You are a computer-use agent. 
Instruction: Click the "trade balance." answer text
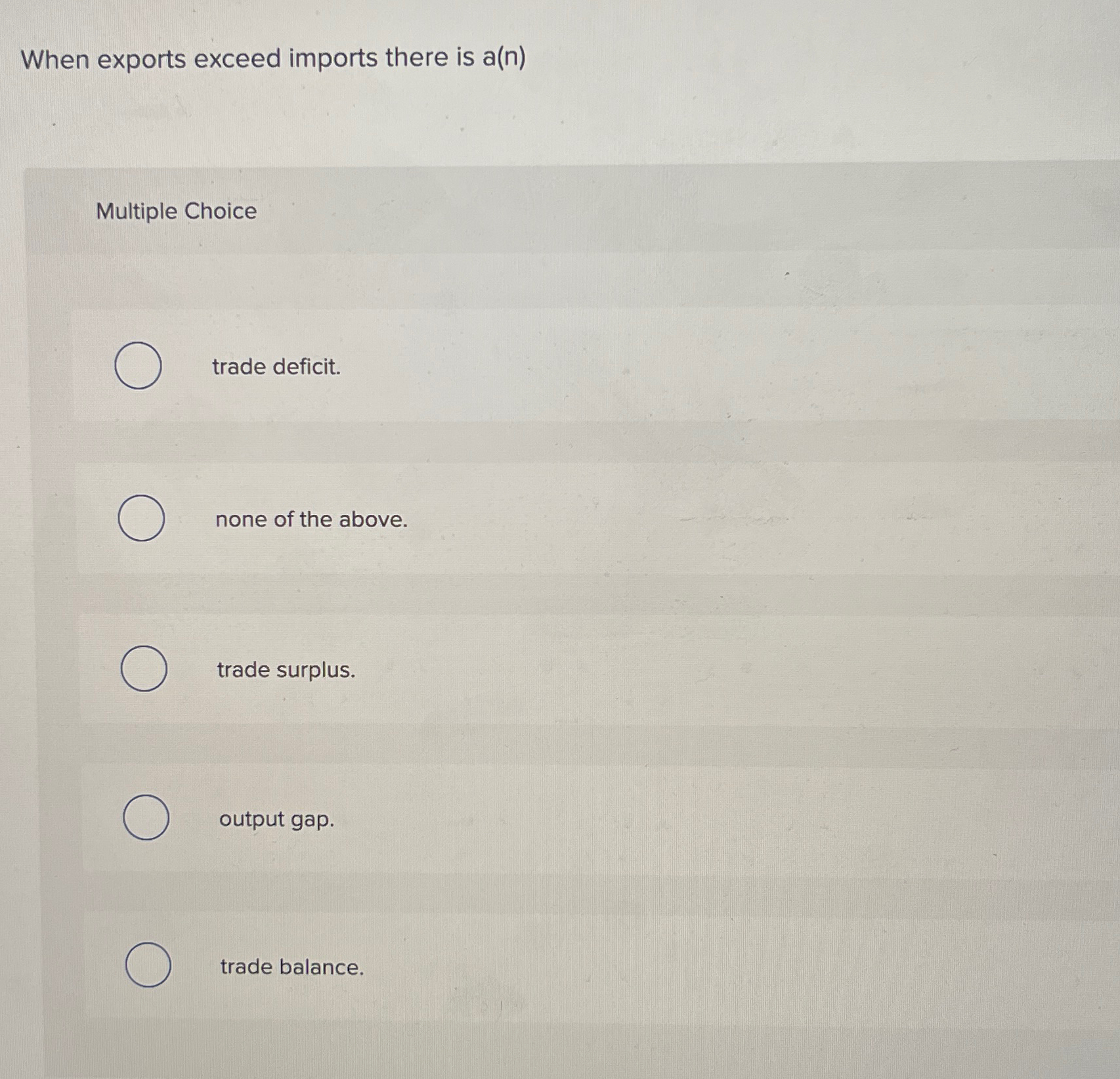(x=291, y=967)
